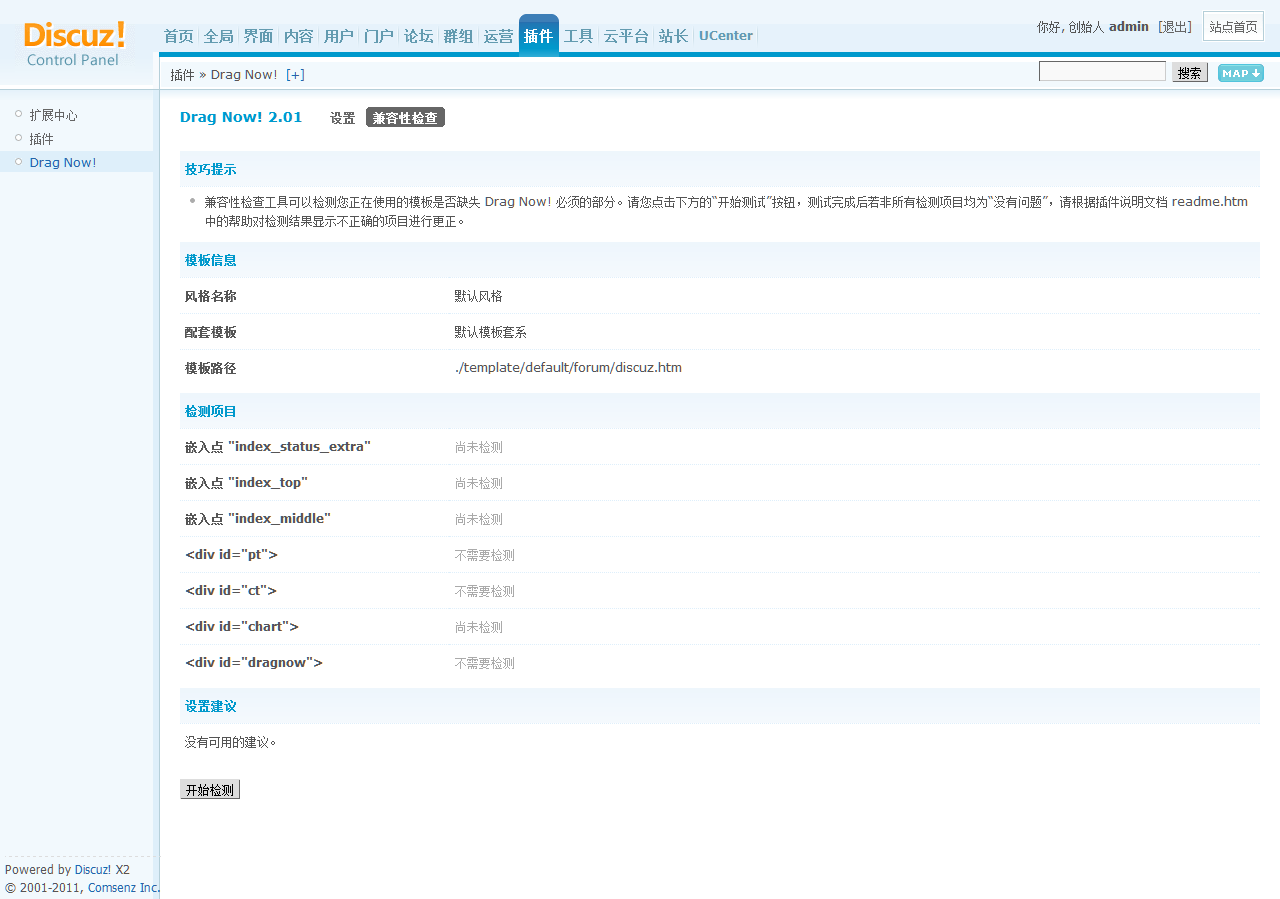1280x899 pixels.
Task: Click the 嵌入点 "index_status_extra" row label
Action: [278, 447]
